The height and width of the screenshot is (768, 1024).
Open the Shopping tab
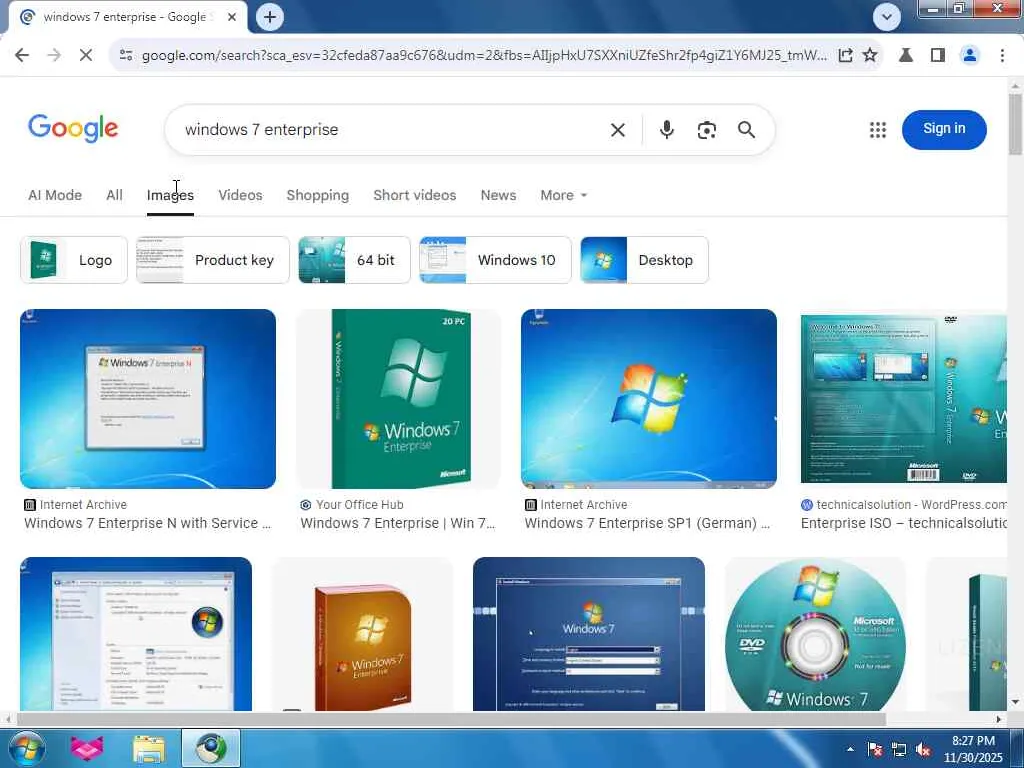(x=317, y=195)
